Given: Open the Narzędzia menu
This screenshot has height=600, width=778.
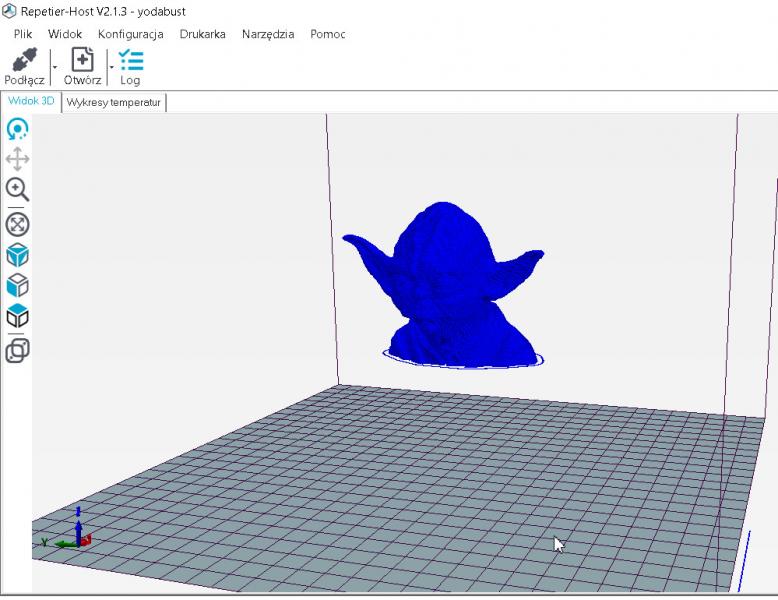Looking at the screenshot, I should click(268, 34).
